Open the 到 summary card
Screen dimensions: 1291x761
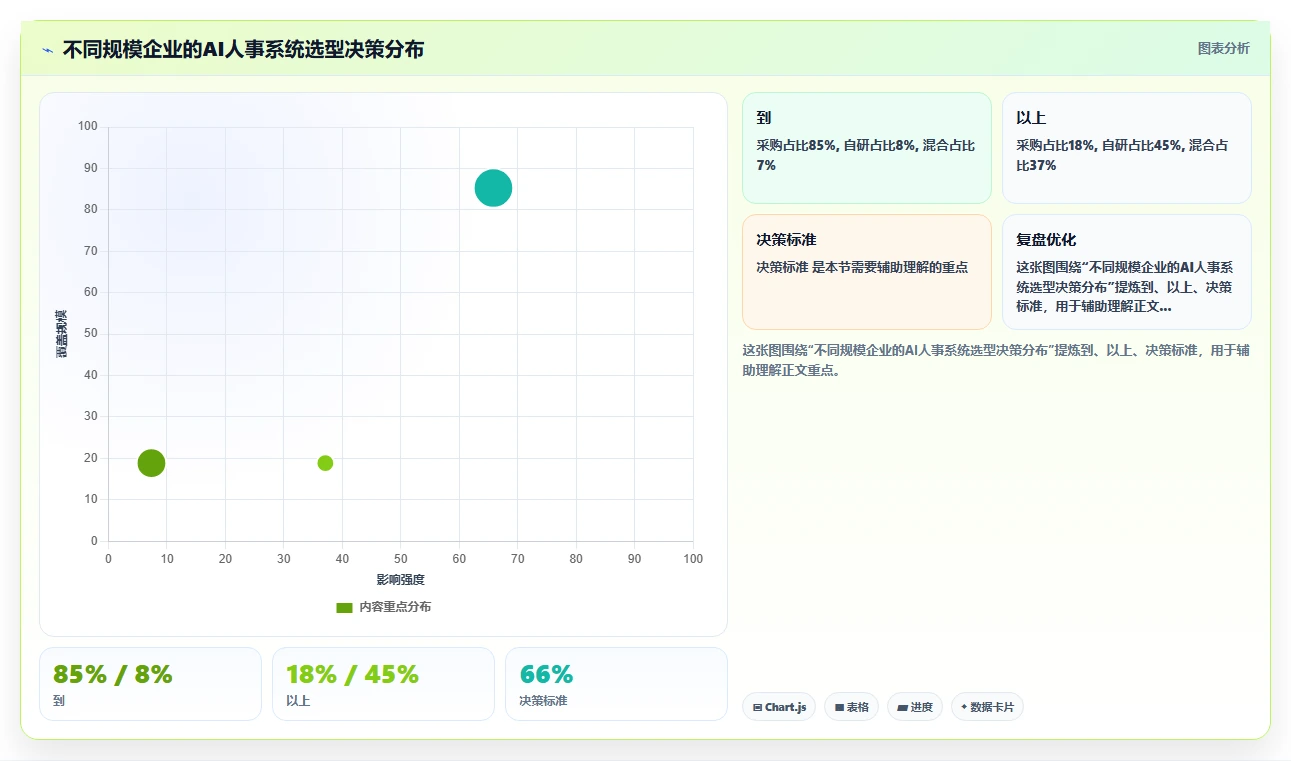click(866, 148)
